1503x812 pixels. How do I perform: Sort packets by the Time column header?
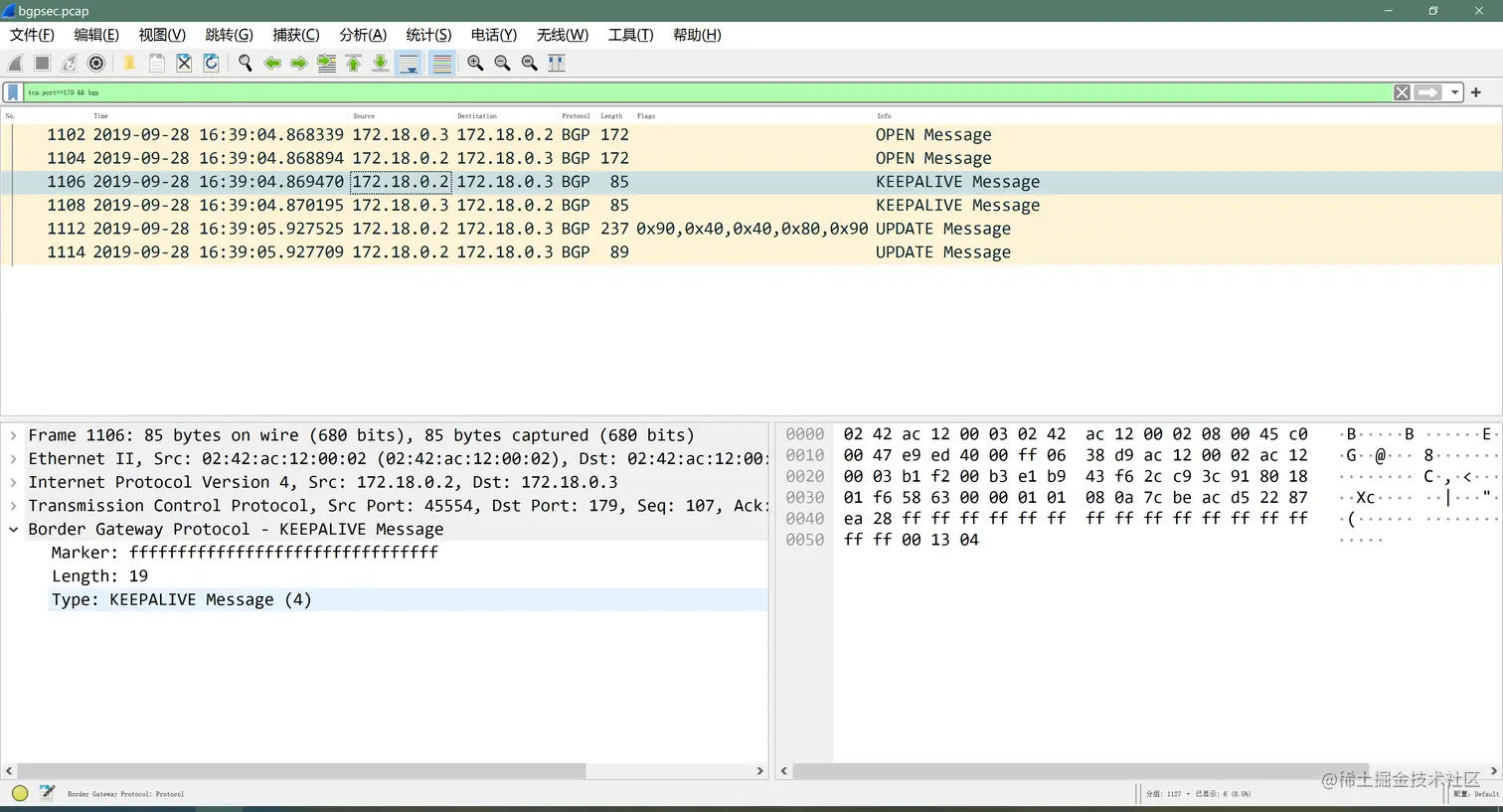pyautogui.click(x=220, y=116)
